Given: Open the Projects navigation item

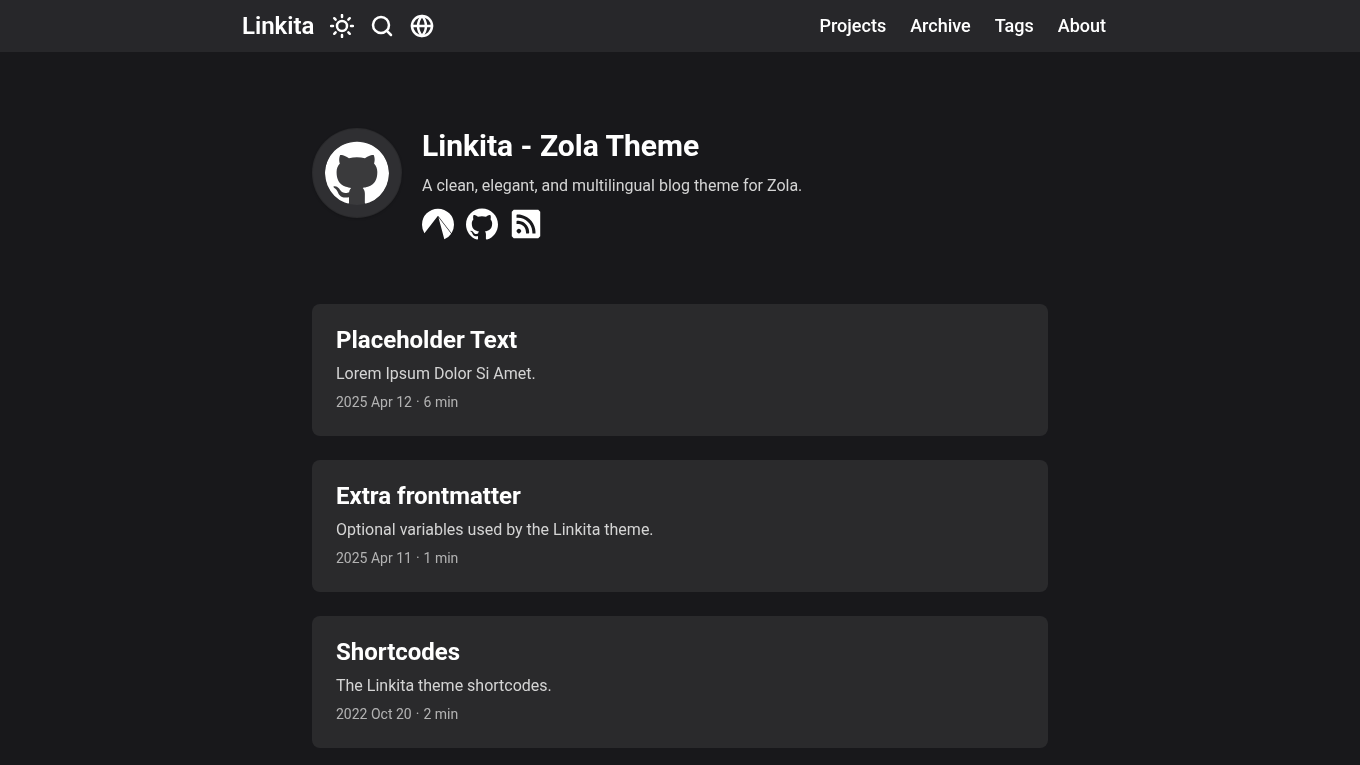Looking at the screenshot, I should click(x=852, y=26).
